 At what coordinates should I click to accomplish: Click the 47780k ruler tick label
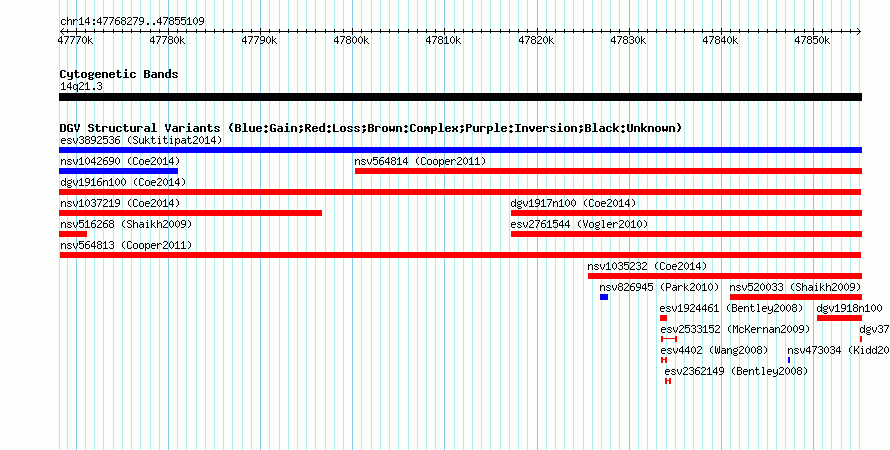[167, 40]
